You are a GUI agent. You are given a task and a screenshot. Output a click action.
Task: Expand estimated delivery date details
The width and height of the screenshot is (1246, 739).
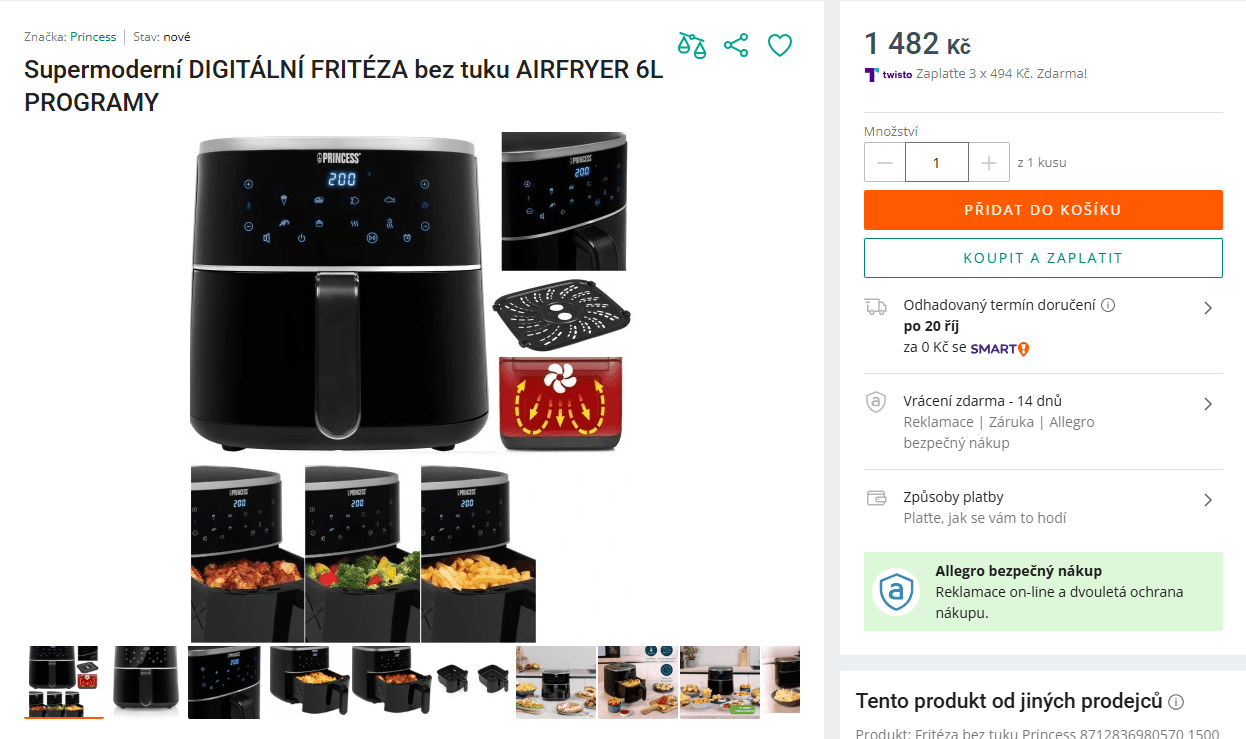pos(1043,326)
